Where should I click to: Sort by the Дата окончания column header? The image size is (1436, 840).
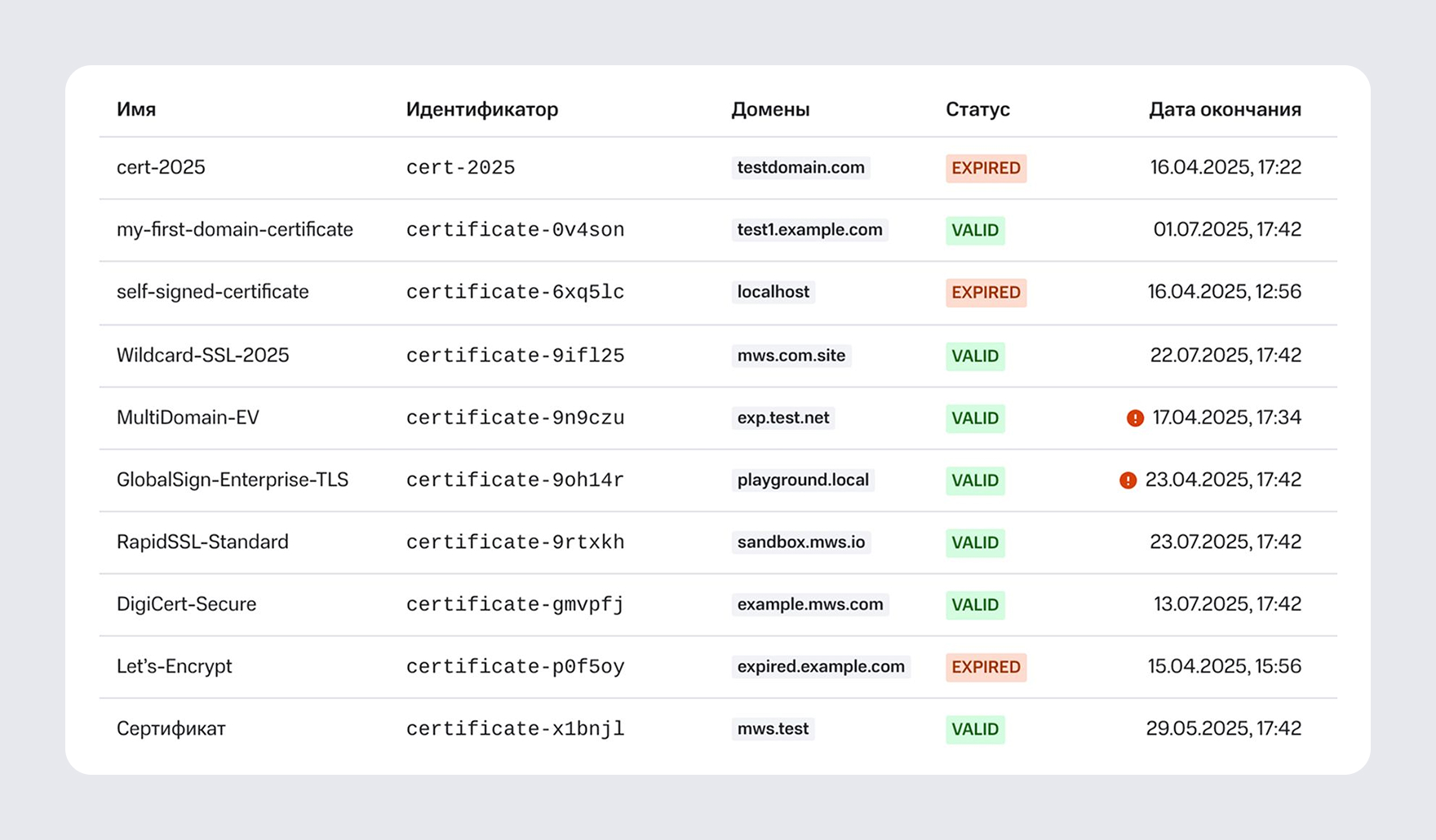[1224, 109]
